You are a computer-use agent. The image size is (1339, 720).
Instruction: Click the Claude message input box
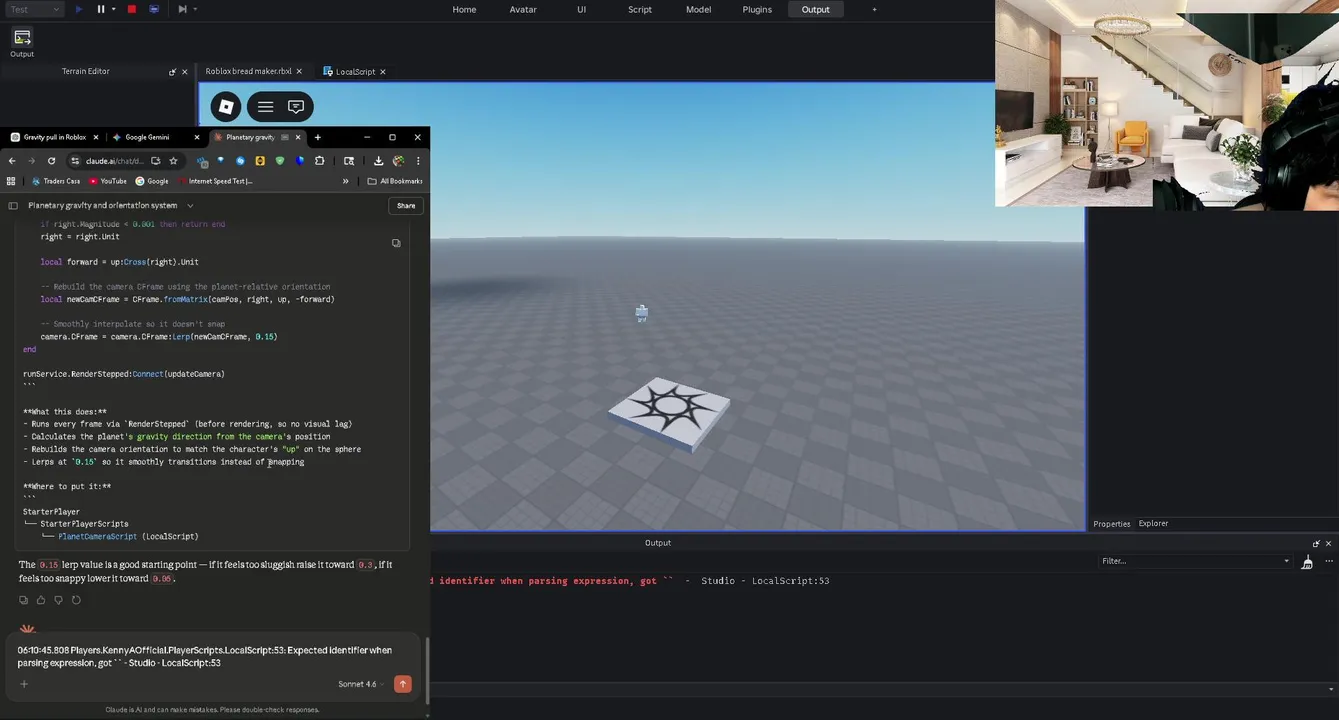214,656
